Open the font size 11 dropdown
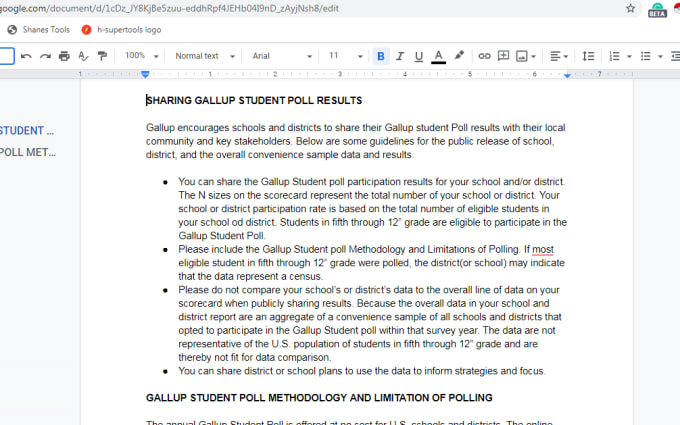This screenshot has width=680, height=425. click(346, 56)
